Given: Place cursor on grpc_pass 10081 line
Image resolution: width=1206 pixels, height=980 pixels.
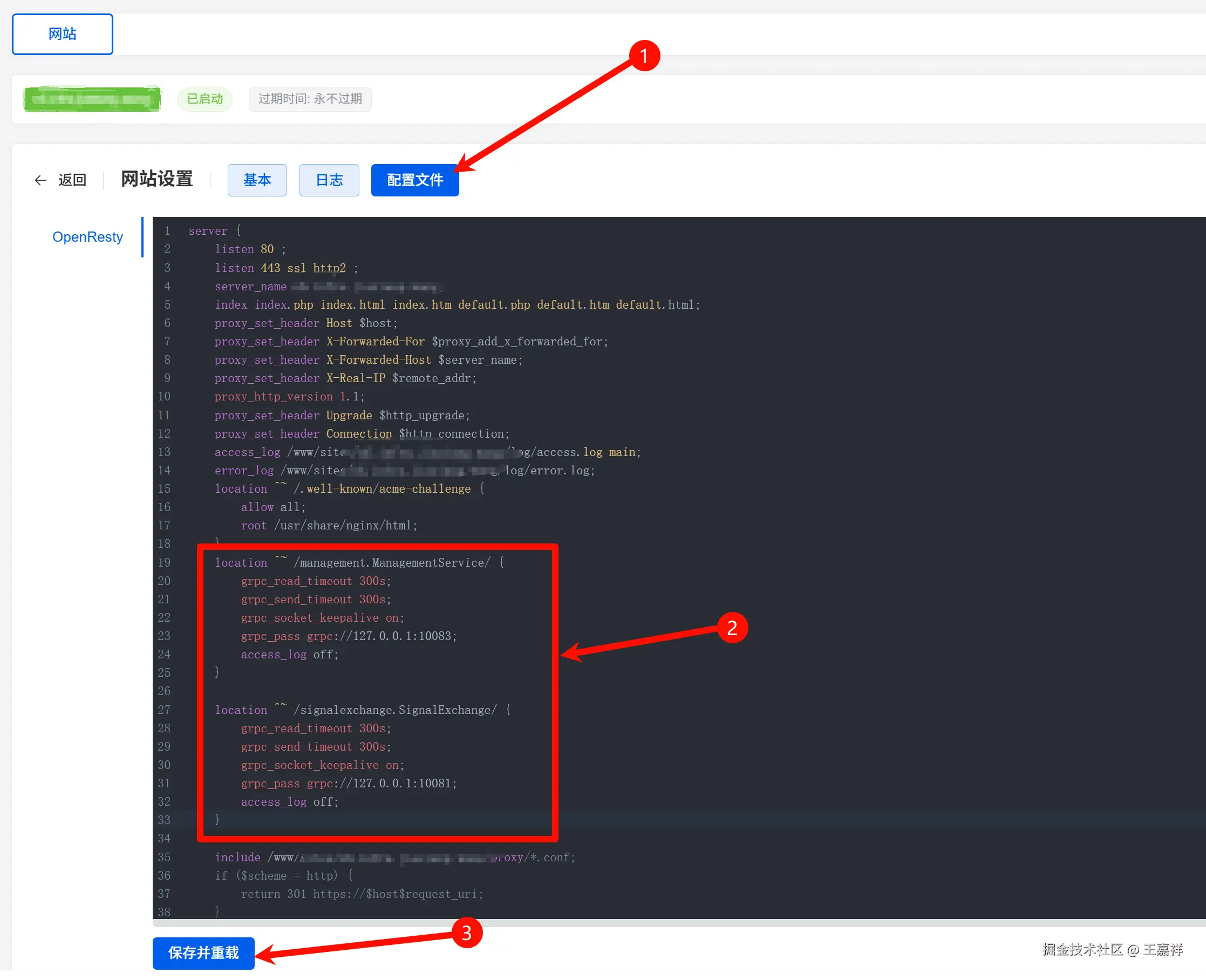Looking at the screenshot, I should point(348,784).
